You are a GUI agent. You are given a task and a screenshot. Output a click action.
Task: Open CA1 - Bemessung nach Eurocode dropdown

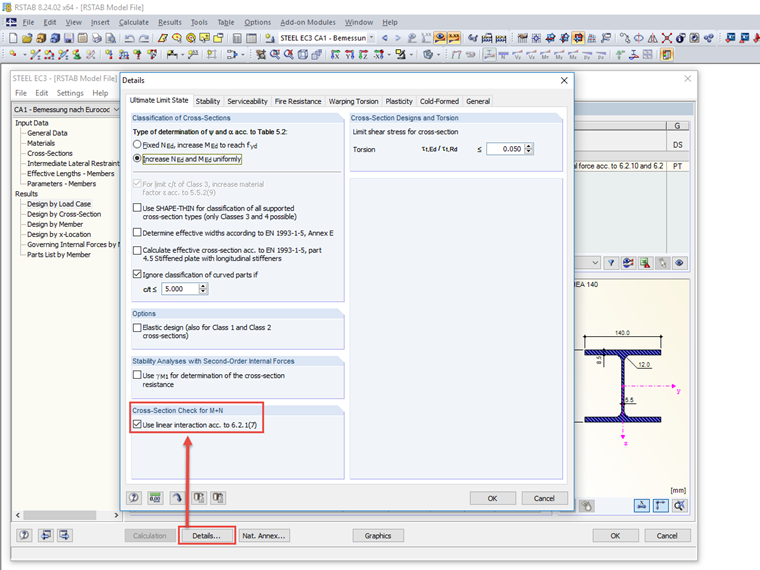(x=116, y=110)
